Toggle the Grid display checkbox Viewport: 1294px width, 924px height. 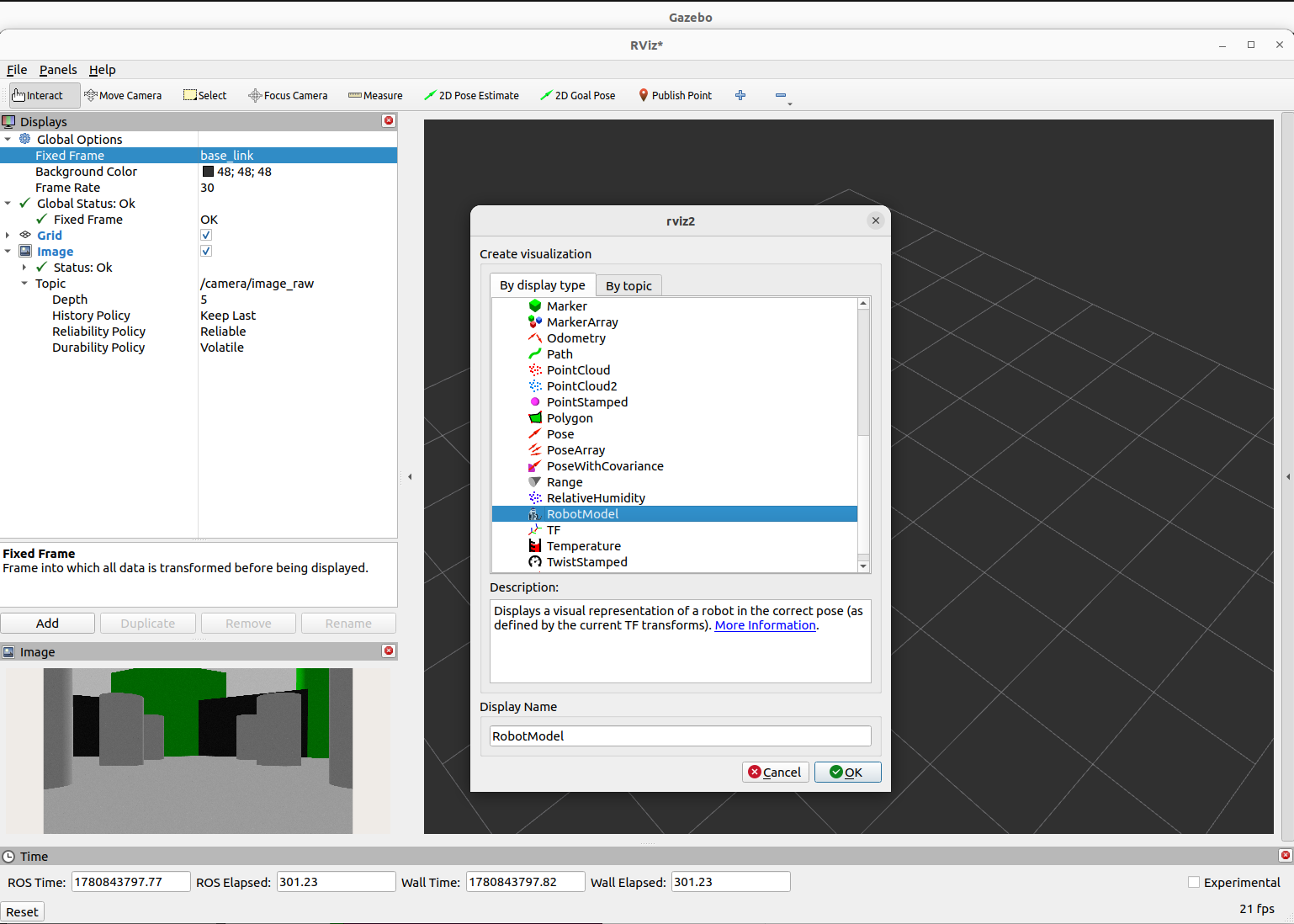206,235
